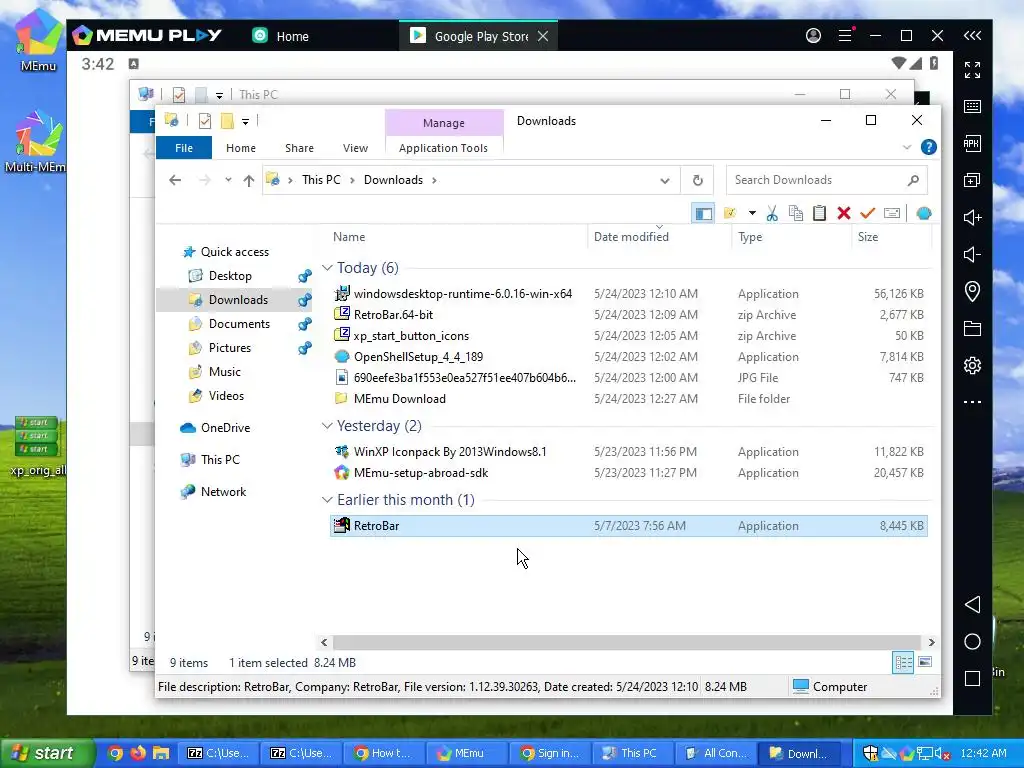The image size is (1024, 768).
Task: Open the File ribbon tab
Action: click(184, 148)
